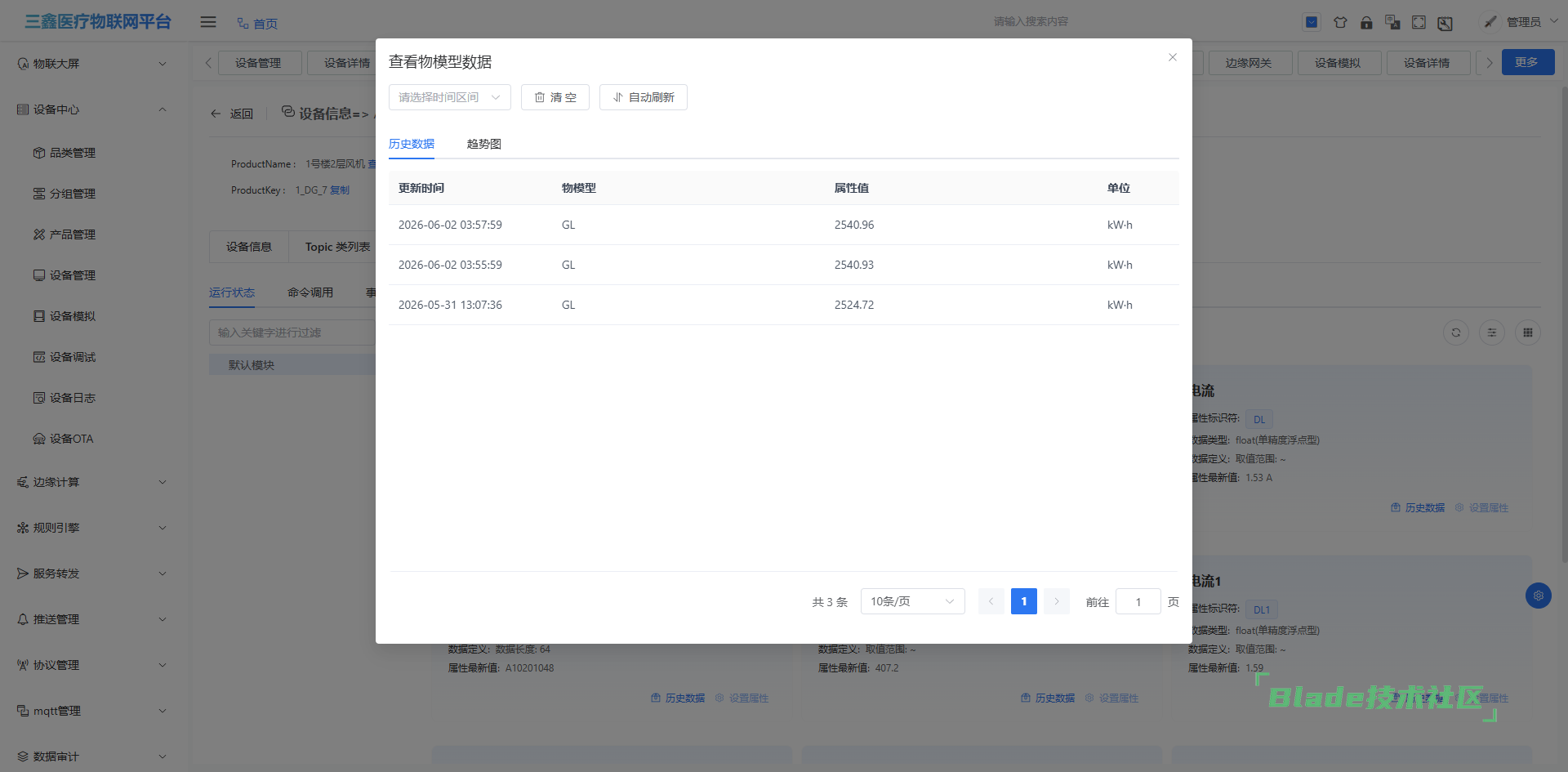
Task: Click the 产品管理 sidebar icon
Action: 39,234
